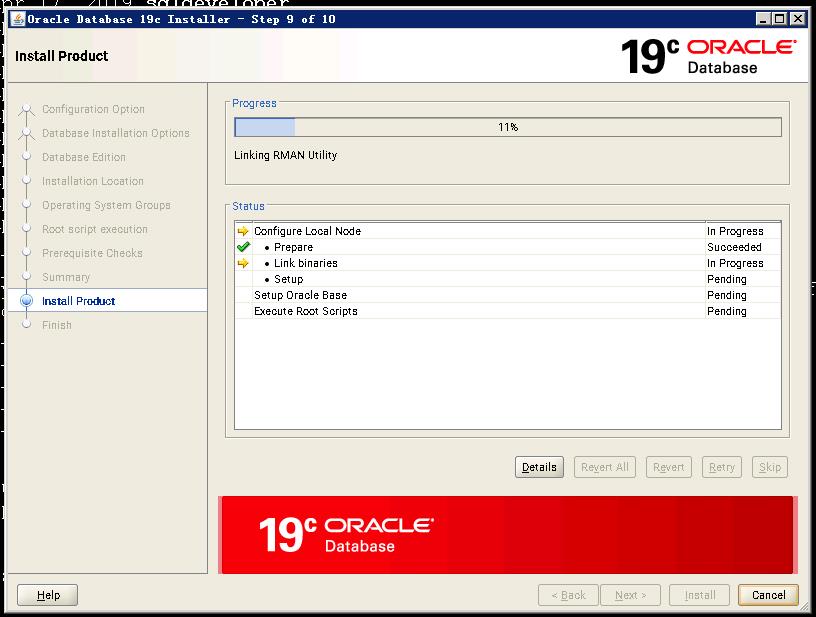Screen dimensions: 816x617
Task: Open Help for the installer
Action: (48, 595)
